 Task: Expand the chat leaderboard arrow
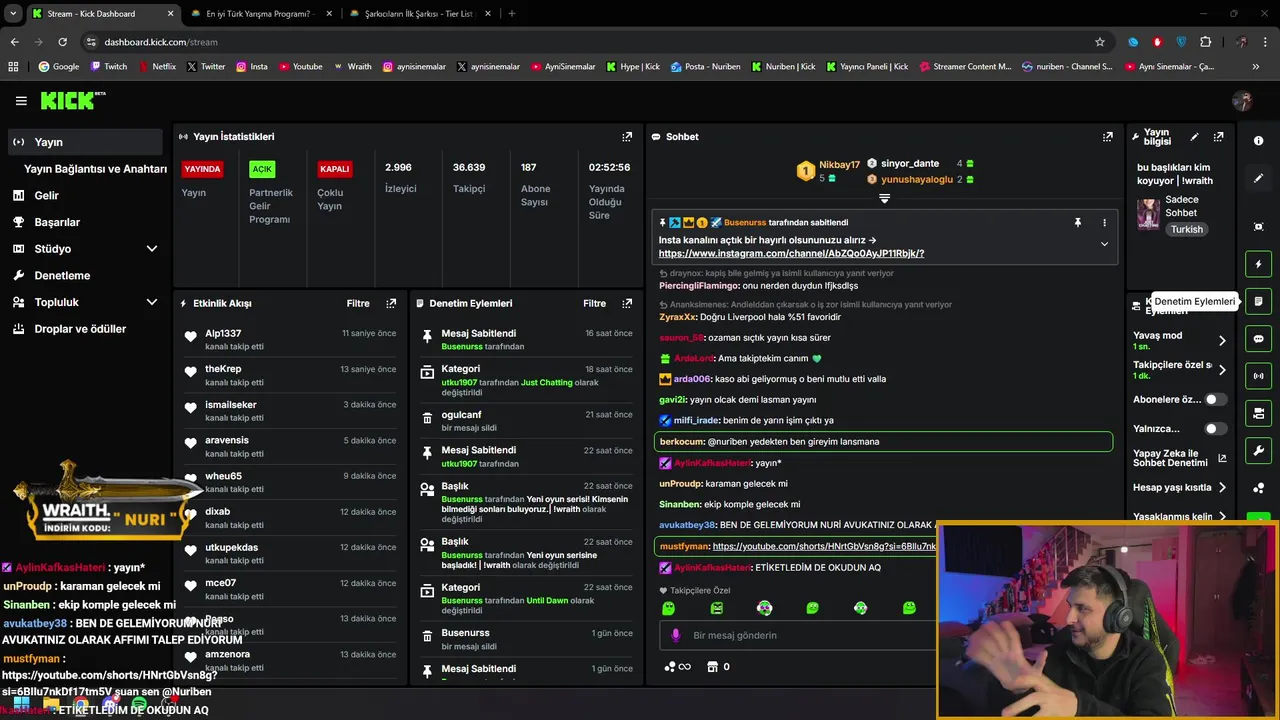point(884,198)
